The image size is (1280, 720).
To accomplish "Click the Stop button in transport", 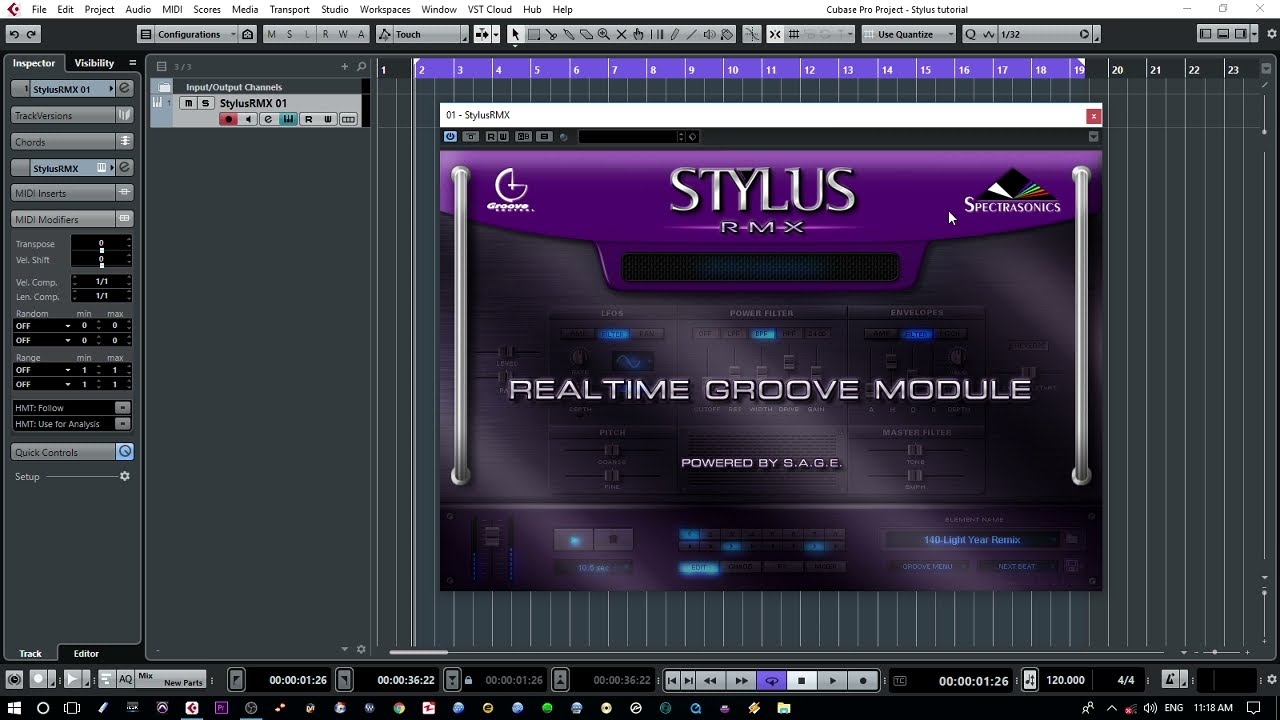I will (x=801, y=681).
